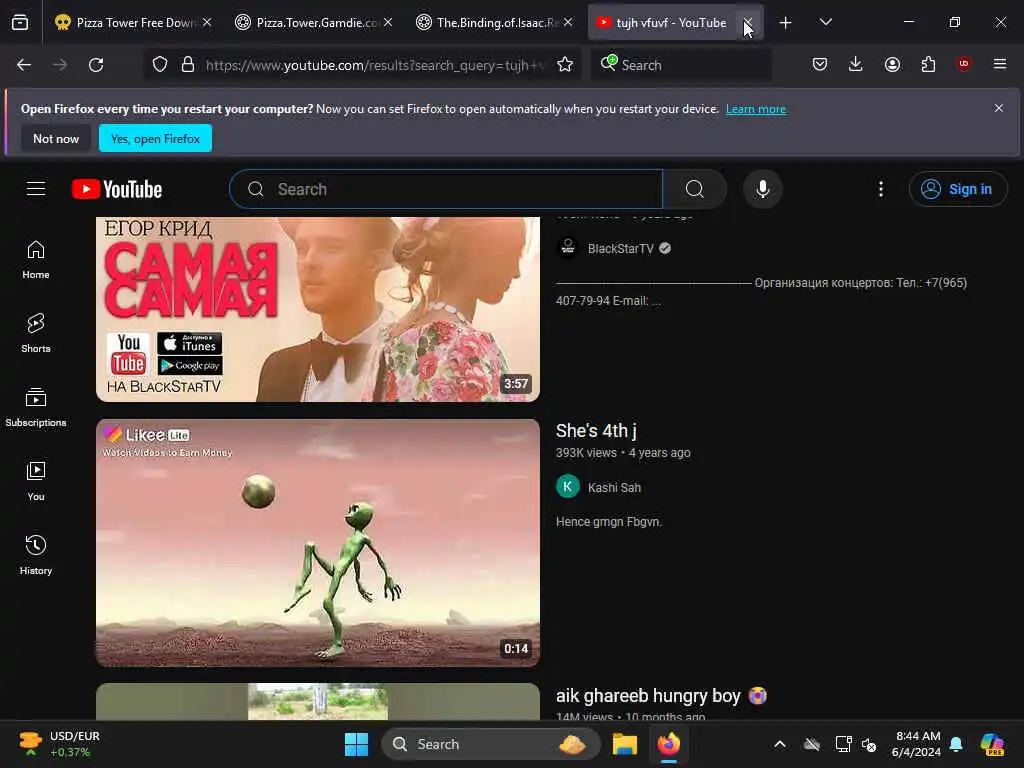Open File Explorer from taskbar
The height and width of the screenshot is (768, 1024).
tap(625, 744)
